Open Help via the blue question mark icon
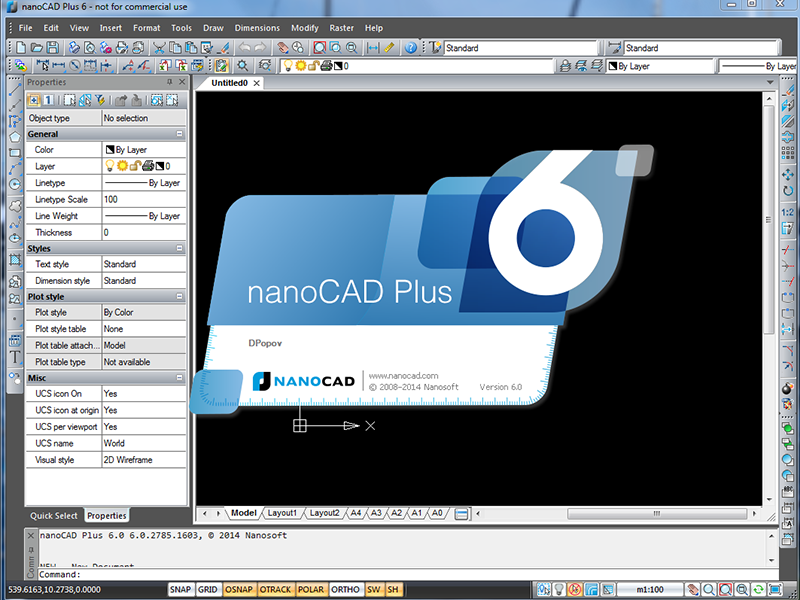The height and width of the screenshot is (600, 800). (411, 48)
